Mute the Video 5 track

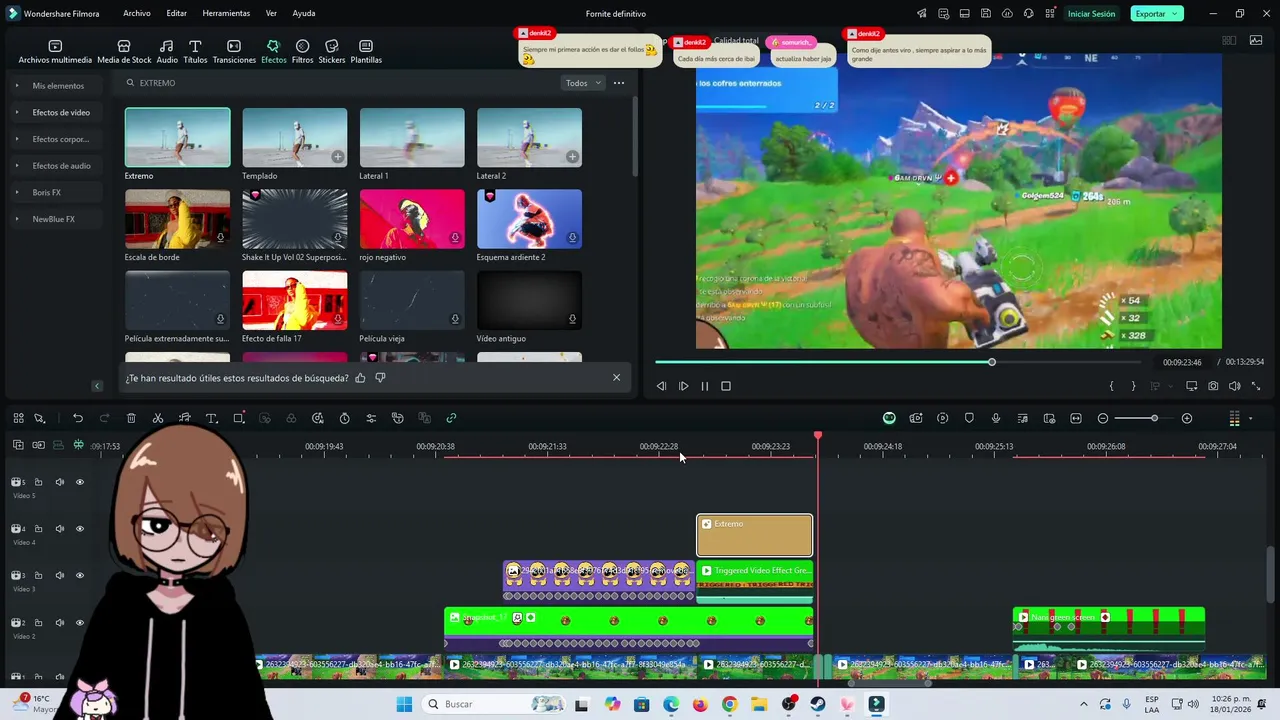(60, 482)
